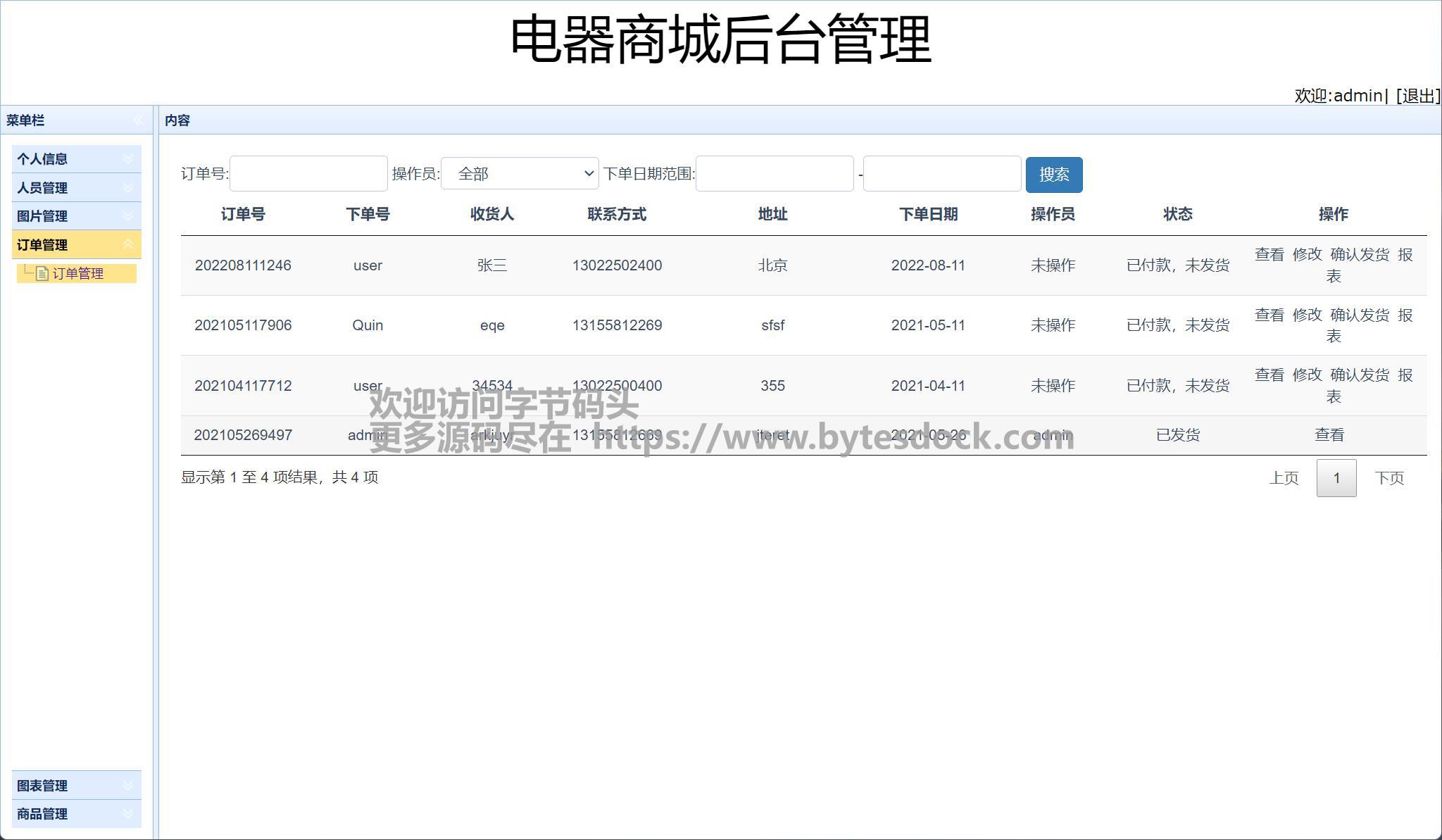Viewport: 1442px width, 840px height.
Task: Click 修改 for order 202105117906
Action: tap(1308, 315)
